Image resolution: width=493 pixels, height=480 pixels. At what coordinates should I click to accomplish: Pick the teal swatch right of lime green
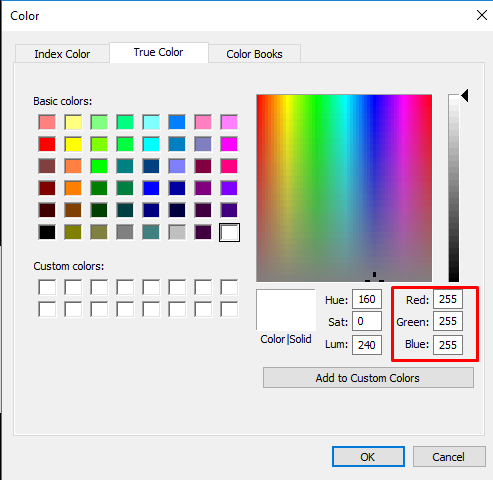(x=125, y=166)
